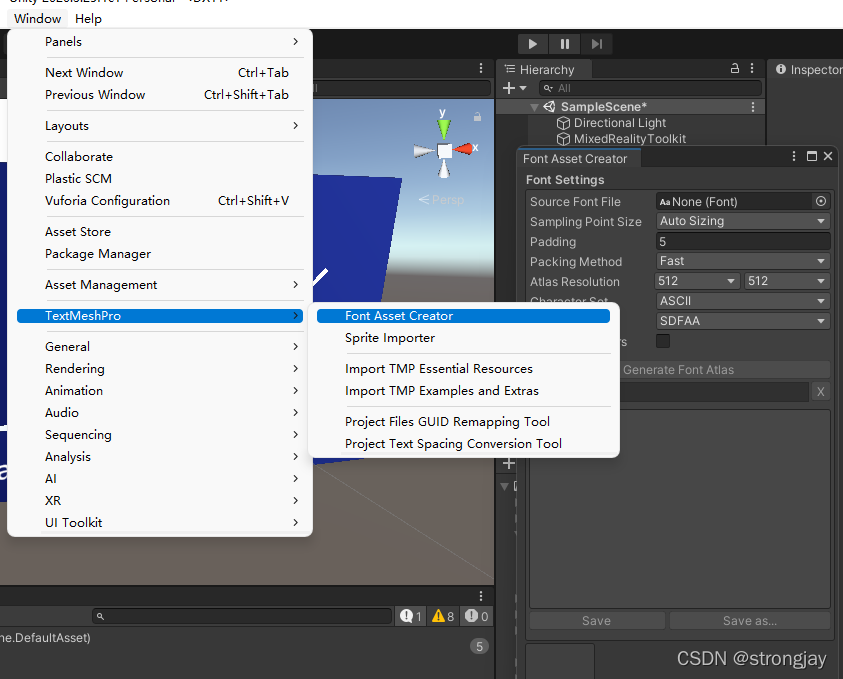Click the MixedRealityToolkit cube icon
Image resolution: width=843 pixels, height=679 pixels.
coord(563,139)
